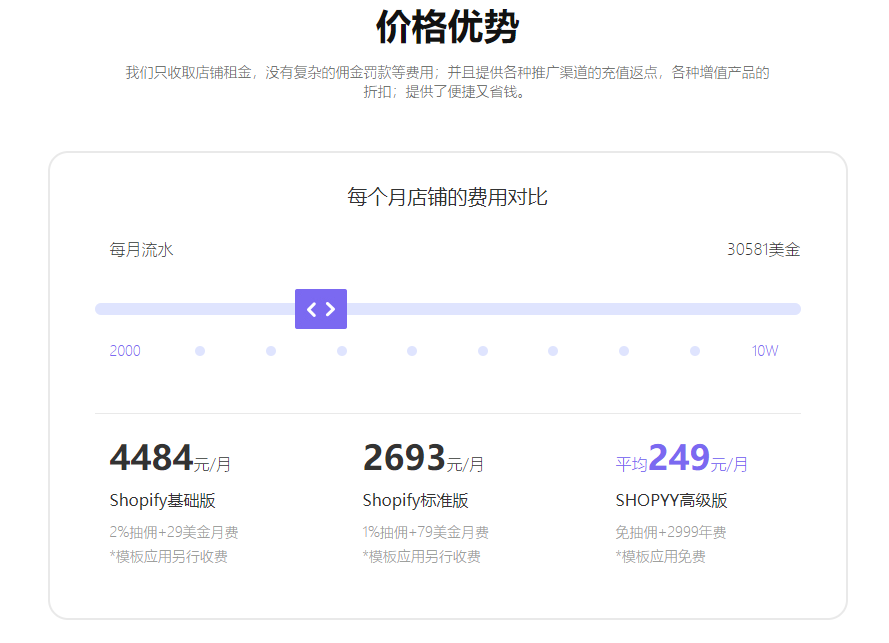Select the 2000 minimum slider label
The width and height of the screenshot is (889, 643).
(125, 351)
